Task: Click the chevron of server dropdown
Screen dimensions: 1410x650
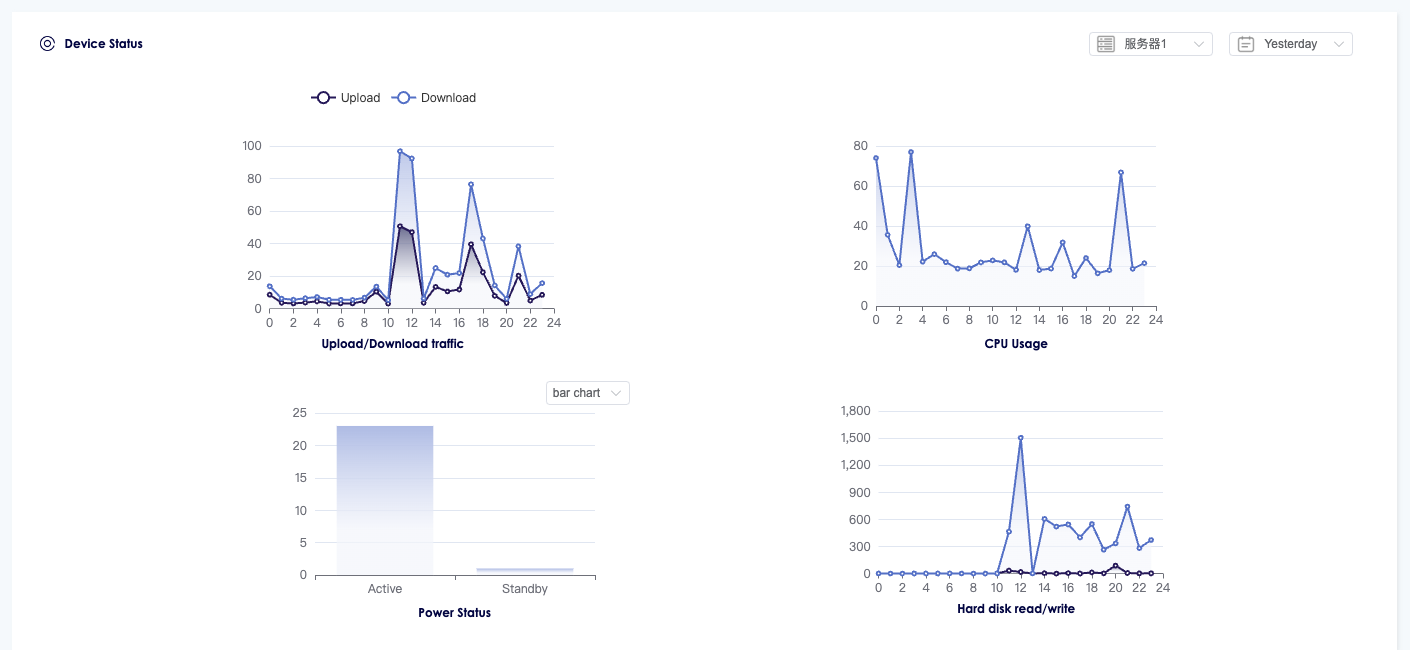Action: (x=1198, y=44)
